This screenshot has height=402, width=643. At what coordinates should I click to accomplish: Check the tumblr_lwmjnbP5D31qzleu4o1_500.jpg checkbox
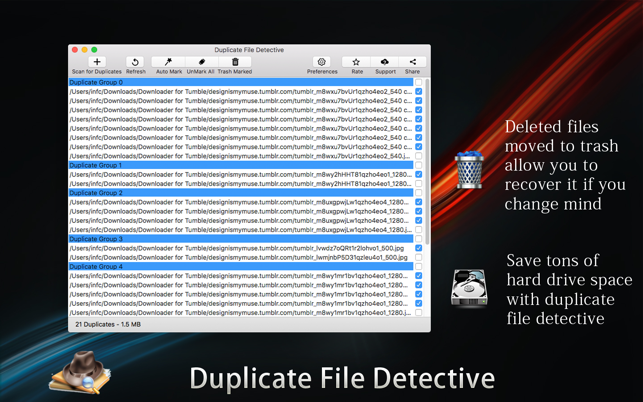[419, 257]
